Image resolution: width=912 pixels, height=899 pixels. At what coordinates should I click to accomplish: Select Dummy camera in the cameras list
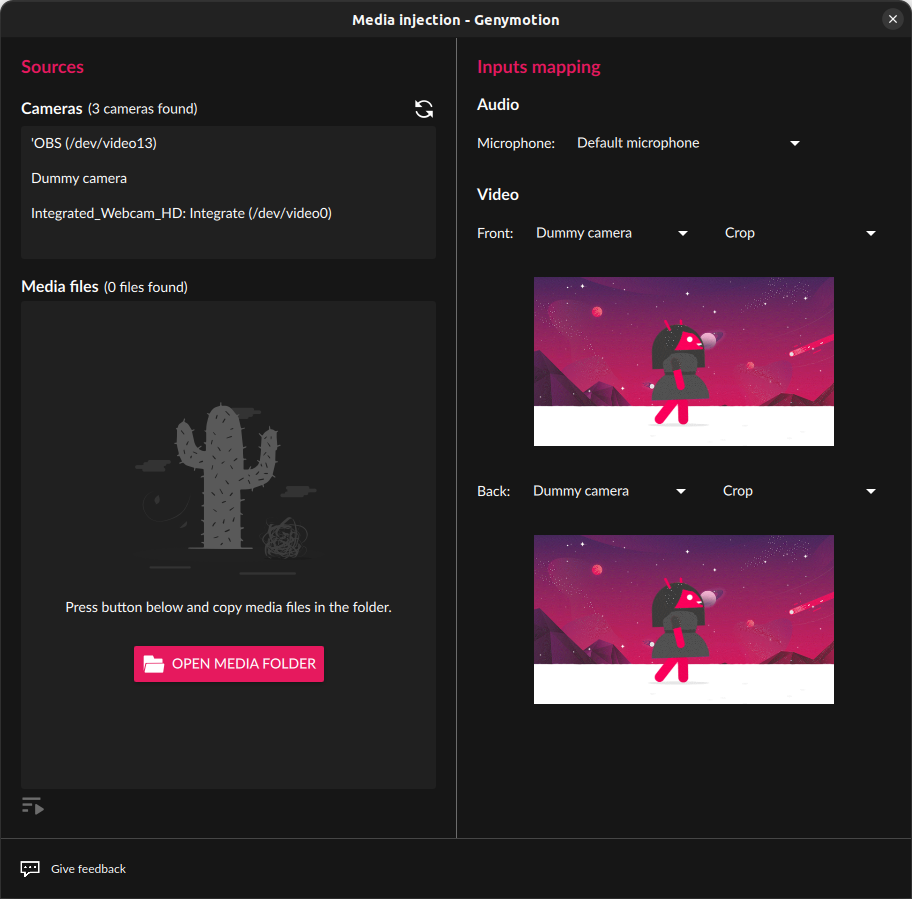(79, 178)
